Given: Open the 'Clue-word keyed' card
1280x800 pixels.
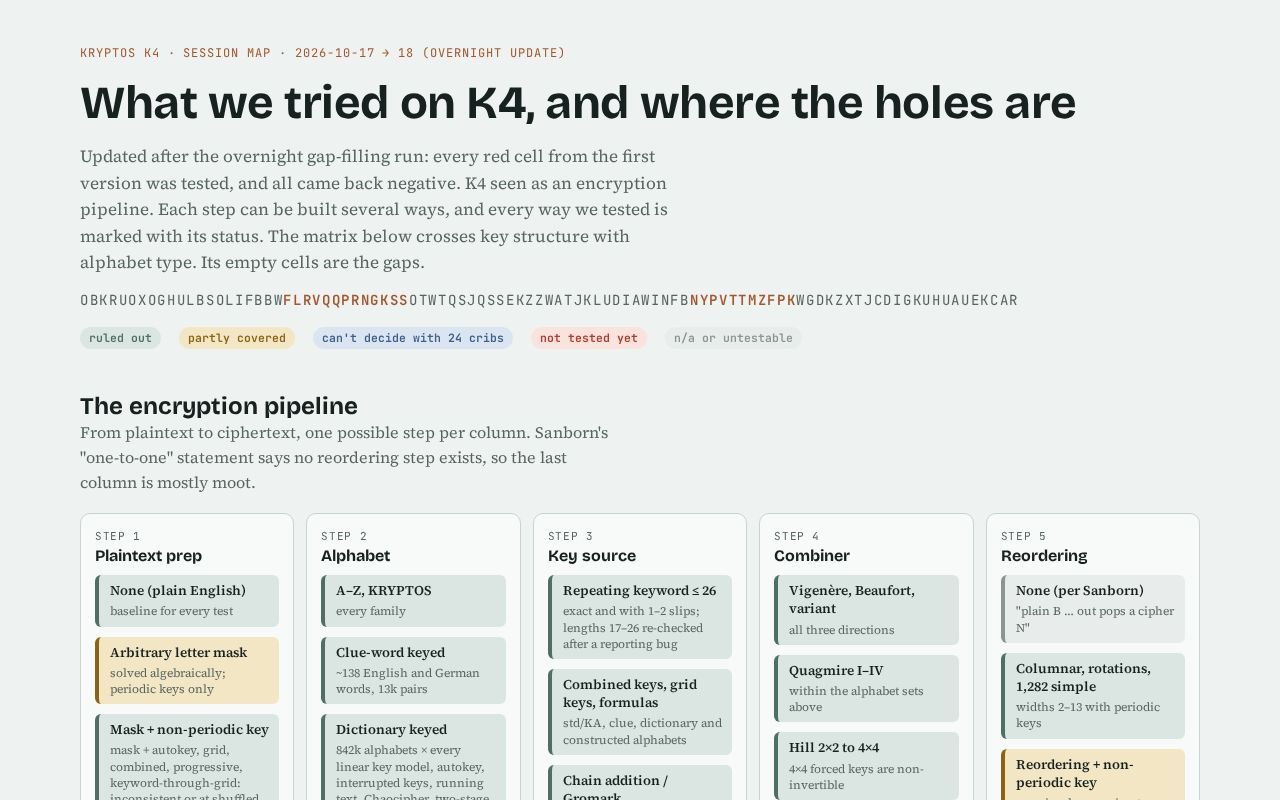Looking at the screenshot, I should pos(413,671).
